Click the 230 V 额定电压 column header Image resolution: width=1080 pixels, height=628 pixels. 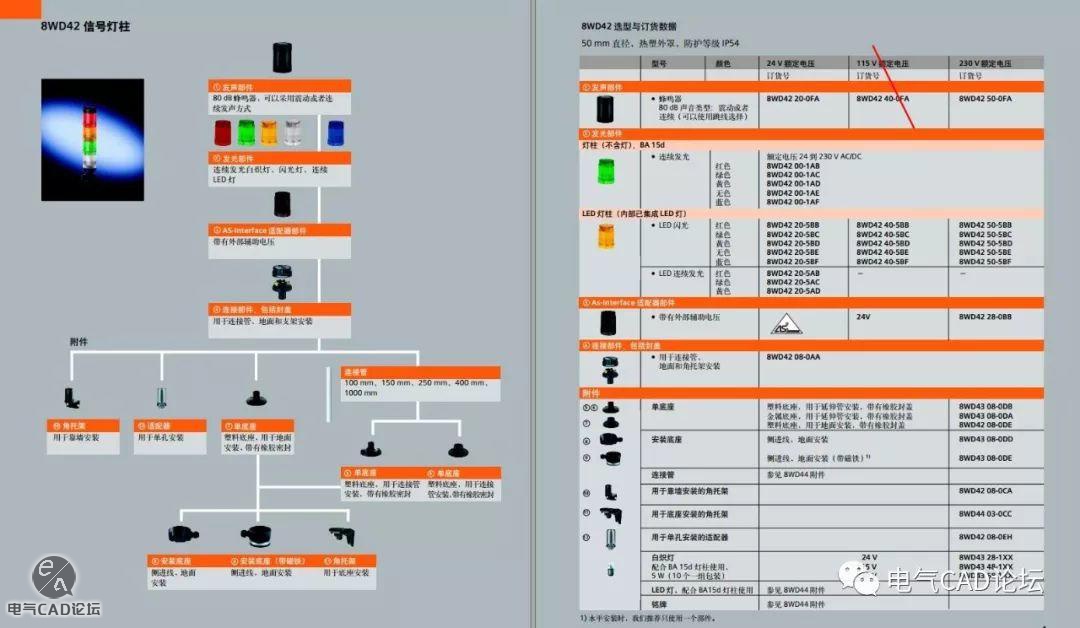[x=985, y=63]
